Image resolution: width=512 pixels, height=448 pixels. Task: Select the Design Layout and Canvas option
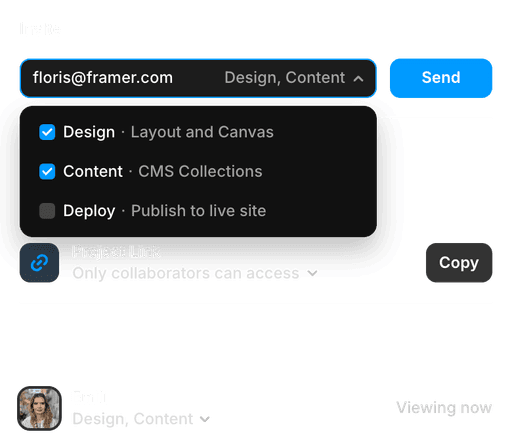(x=198, y=132)
